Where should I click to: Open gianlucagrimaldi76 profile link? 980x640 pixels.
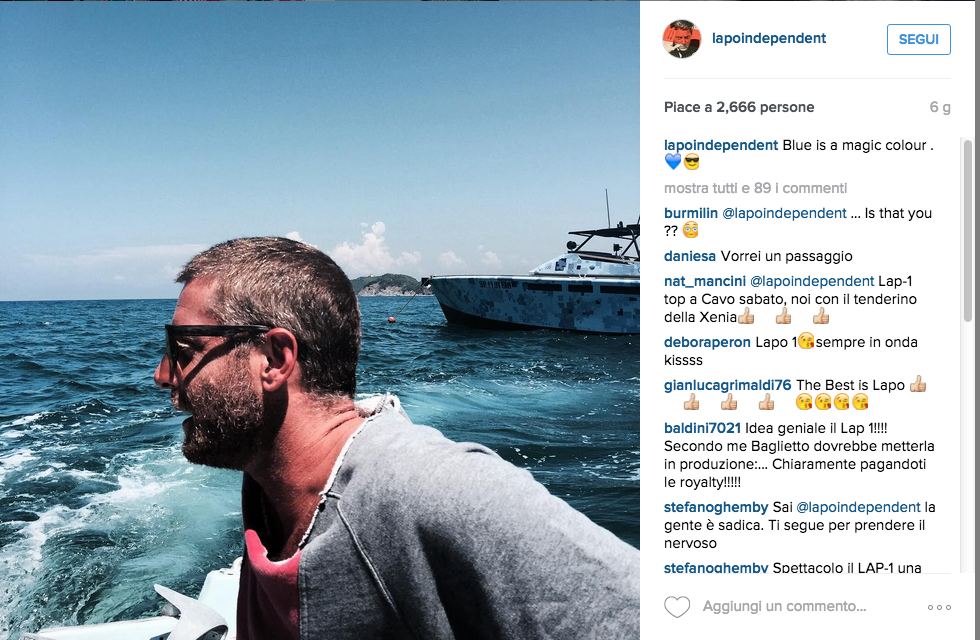[728, 385]
